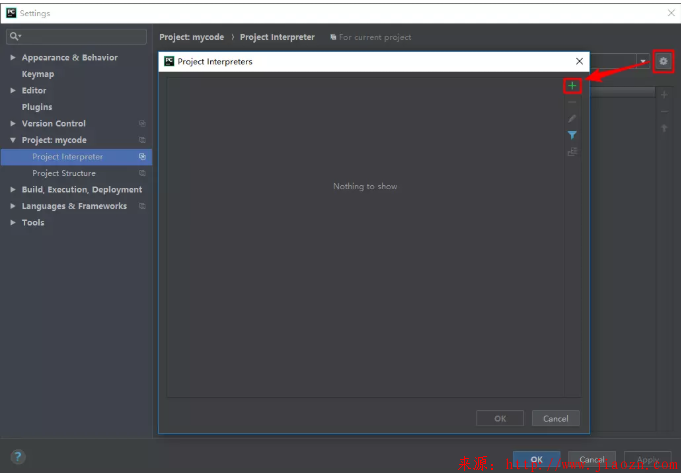Expand the Appearance & Behavior section

pos(13,58)
